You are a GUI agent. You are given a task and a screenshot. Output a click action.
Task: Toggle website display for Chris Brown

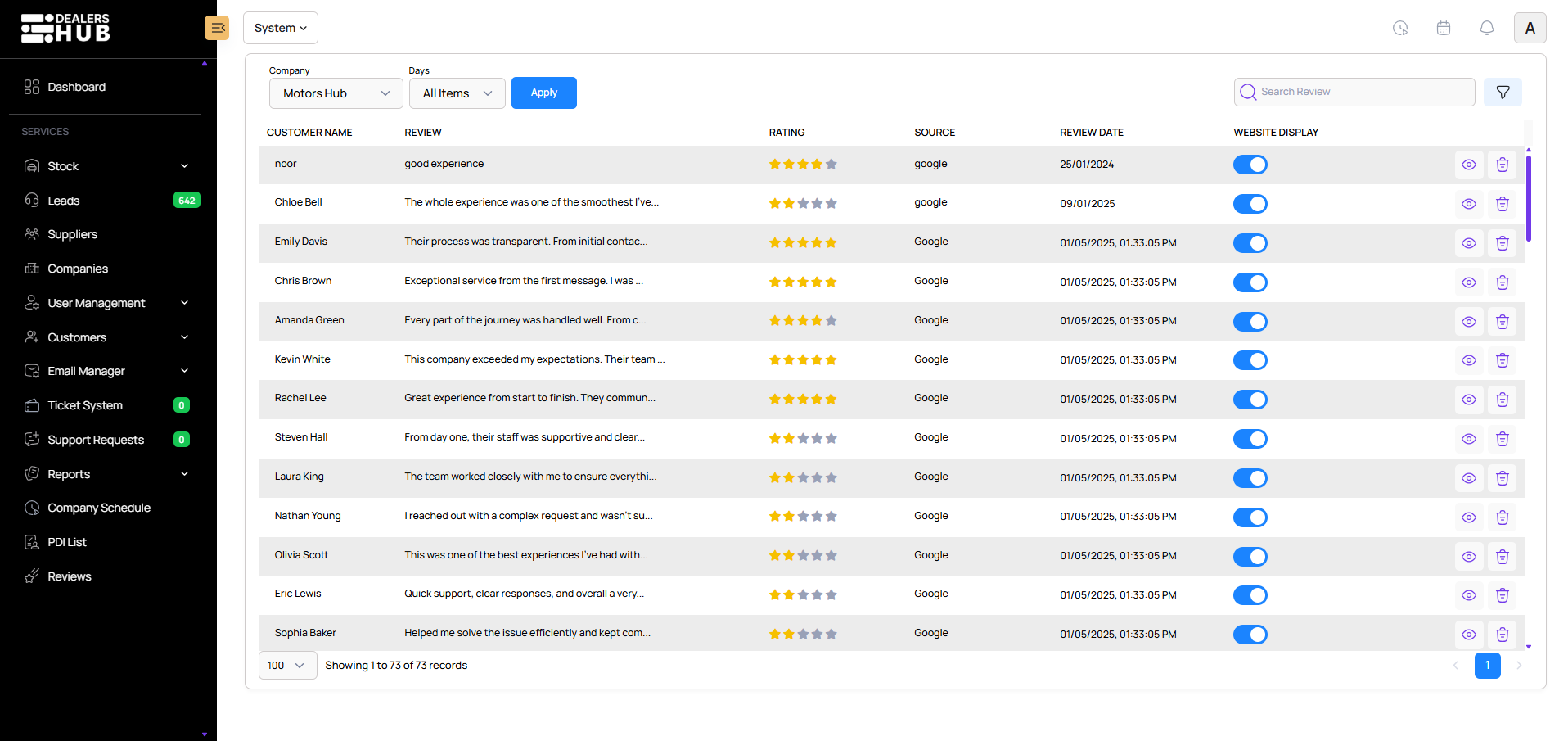click(1250, 282)
